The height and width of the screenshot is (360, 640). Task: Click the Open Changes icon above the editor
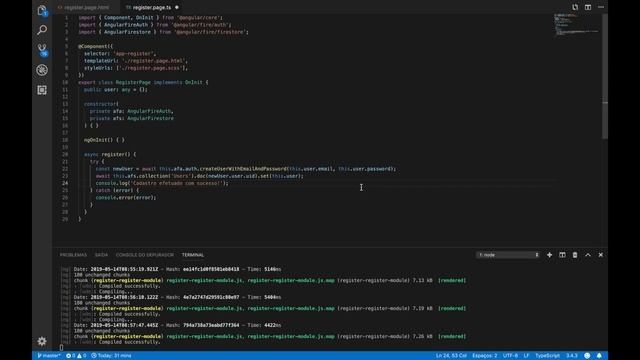tap(575, 7)
